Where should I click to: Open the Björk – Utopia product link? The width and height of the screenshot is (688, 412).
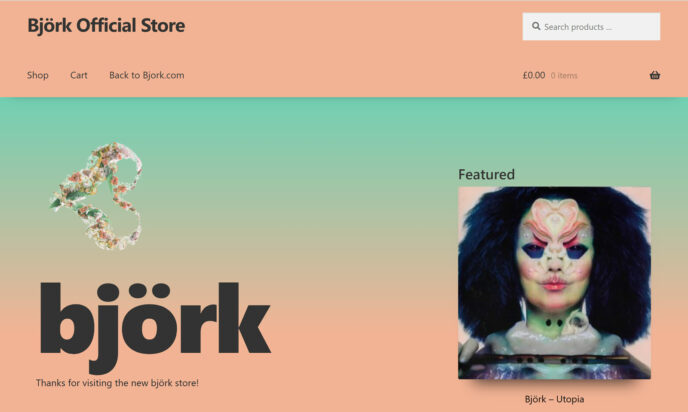(x=554, y=399)
